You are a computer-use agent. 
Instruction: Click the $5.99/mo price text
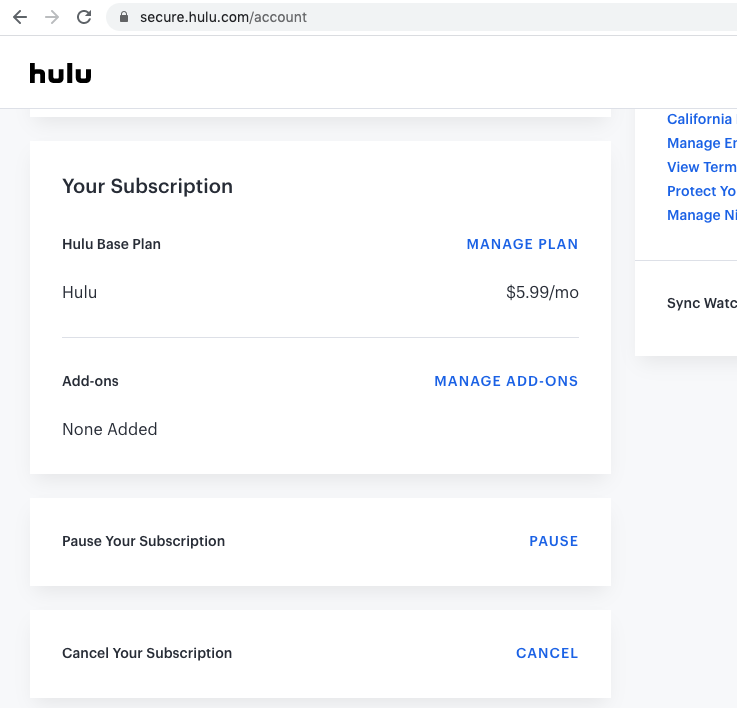click(542, 293)
